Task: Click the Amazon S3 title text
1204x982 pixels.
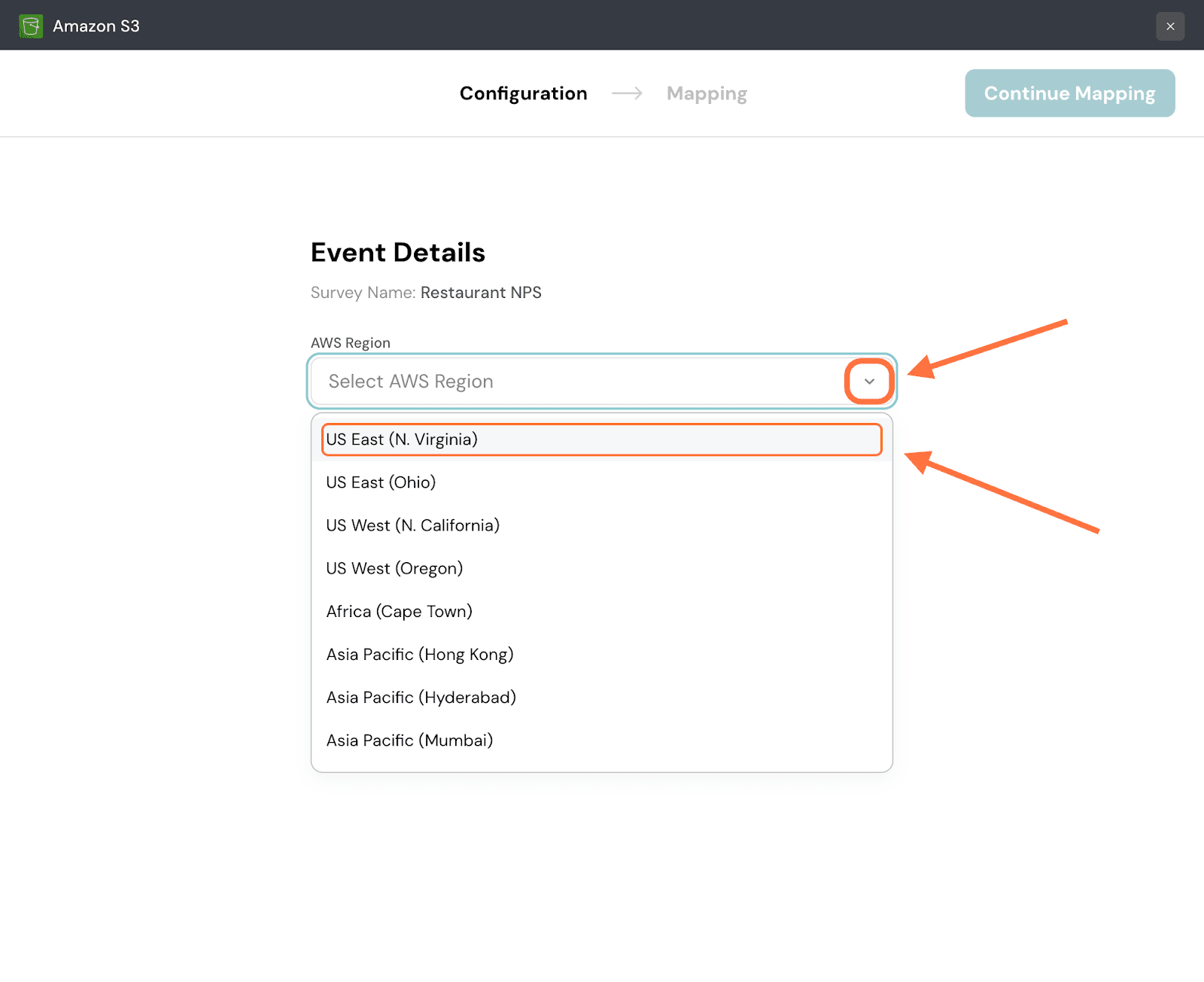Action: click(x=96, y=26)
